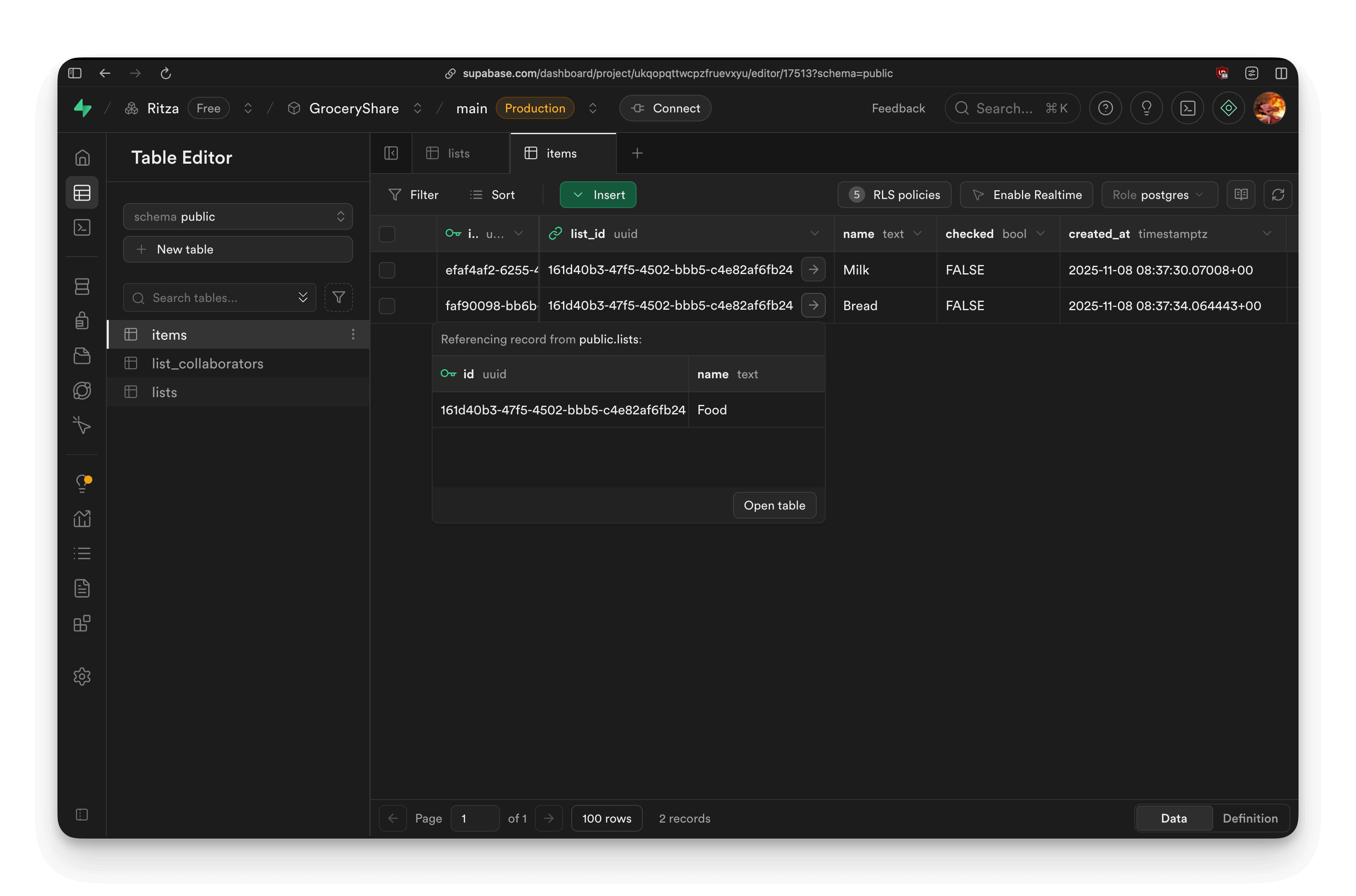Open the Authentication section in the sidebar

82,320
